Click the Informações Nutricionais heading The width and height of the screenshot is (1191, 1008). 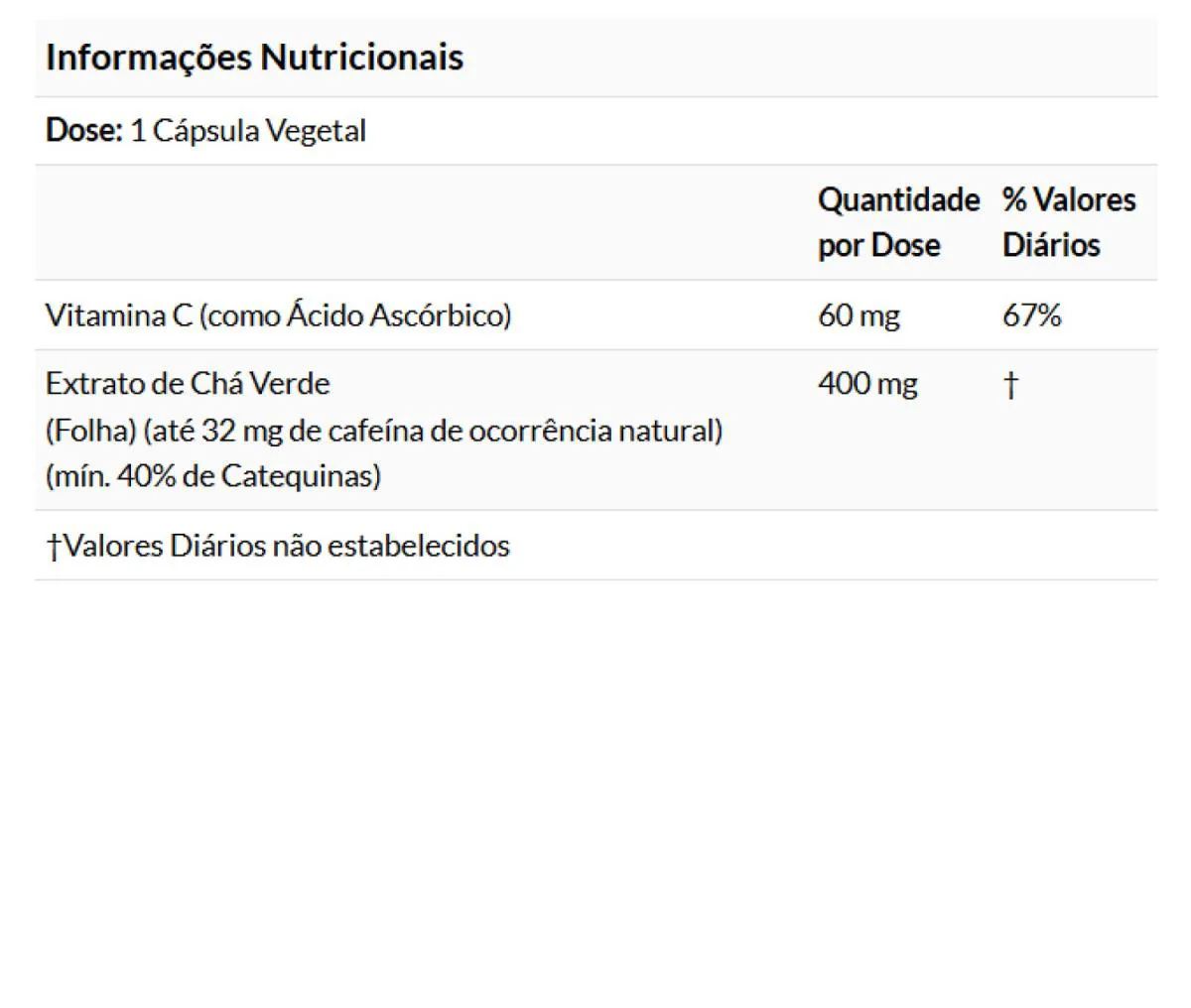click(x=254, y=58)
